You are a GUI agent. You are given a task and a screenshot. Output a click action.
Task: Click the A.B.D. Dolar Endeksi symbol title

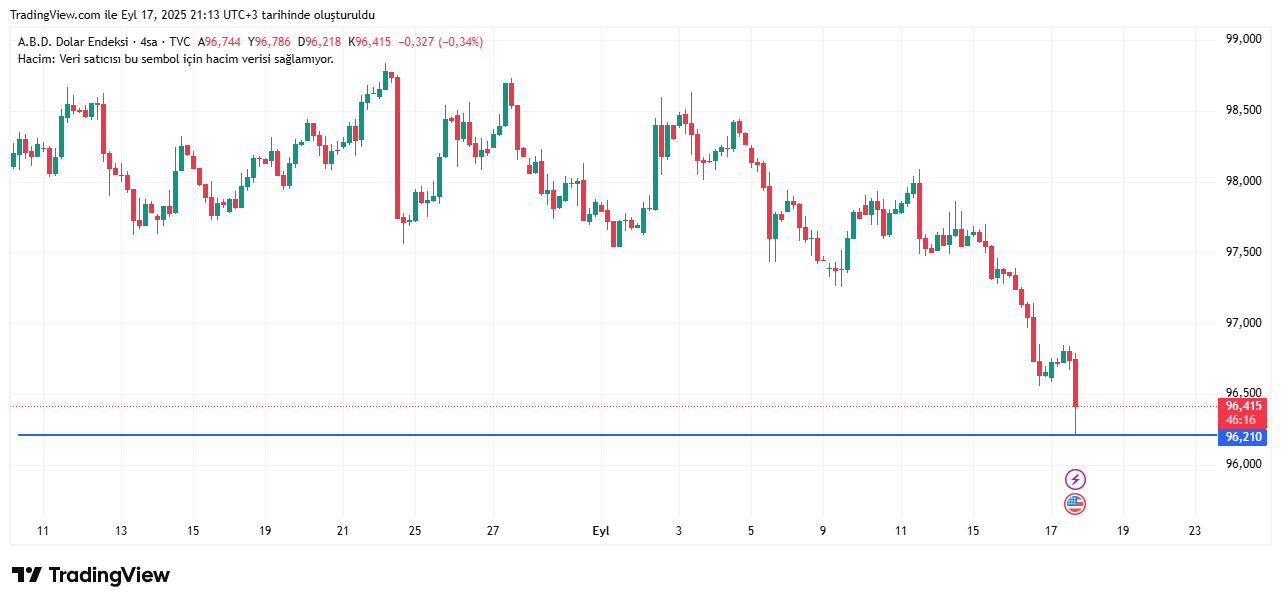pyautogui.click(x=73, y=42)
